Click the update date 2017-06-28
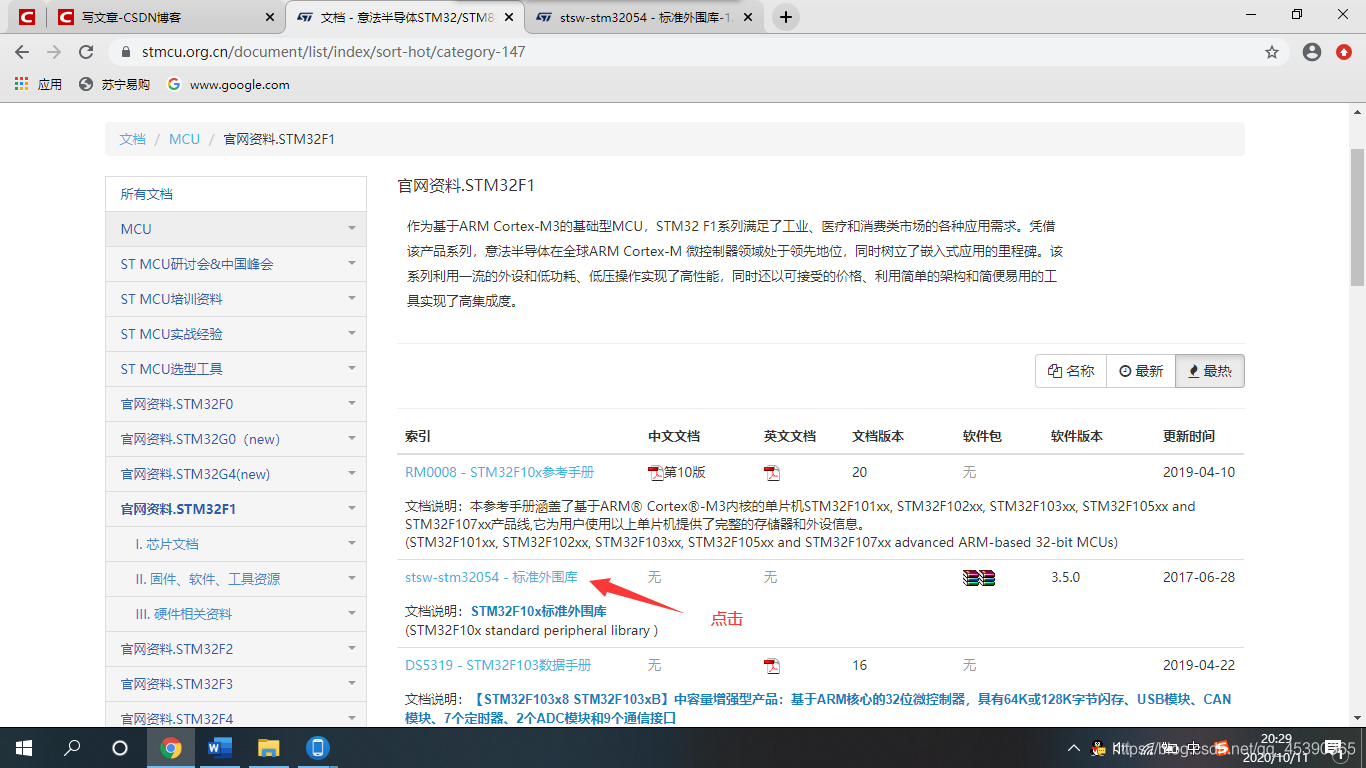This screenshot has width=1366, height=768. click(x=1199, y=577)
